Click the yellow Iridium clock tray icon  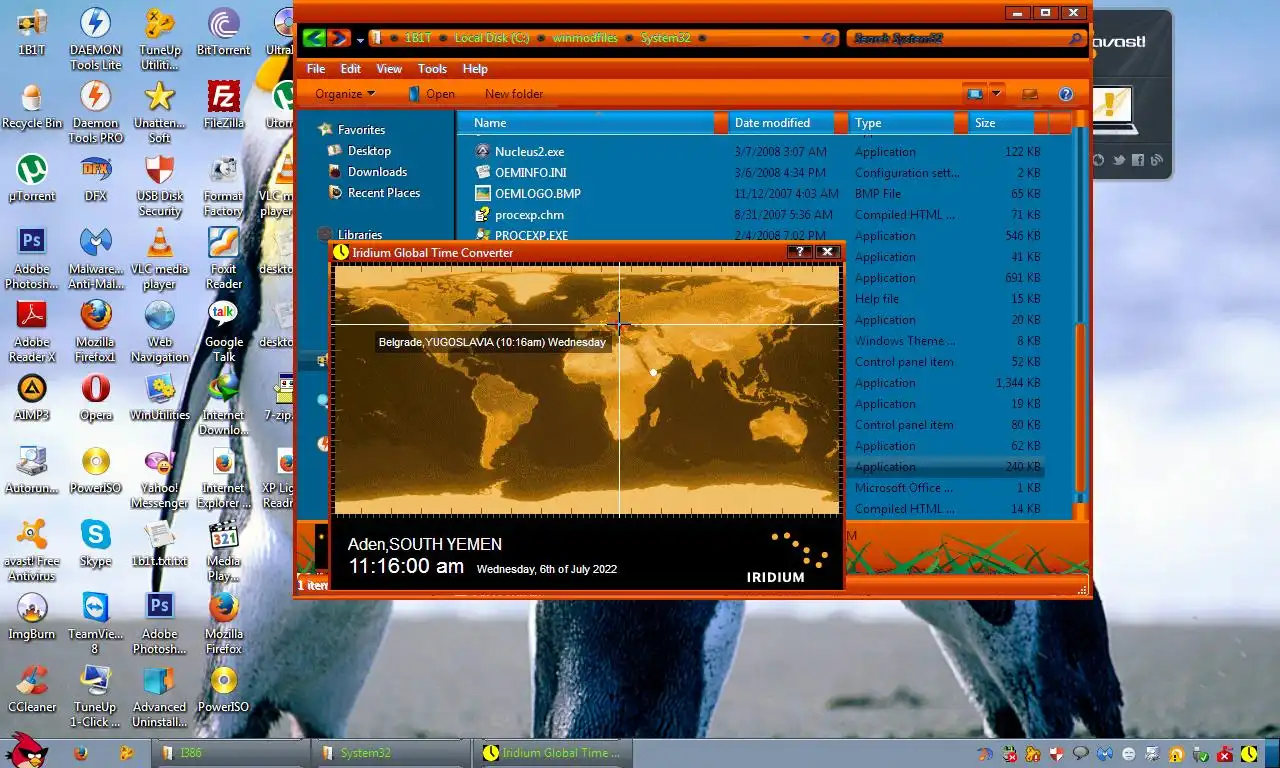pos(1250,753)
